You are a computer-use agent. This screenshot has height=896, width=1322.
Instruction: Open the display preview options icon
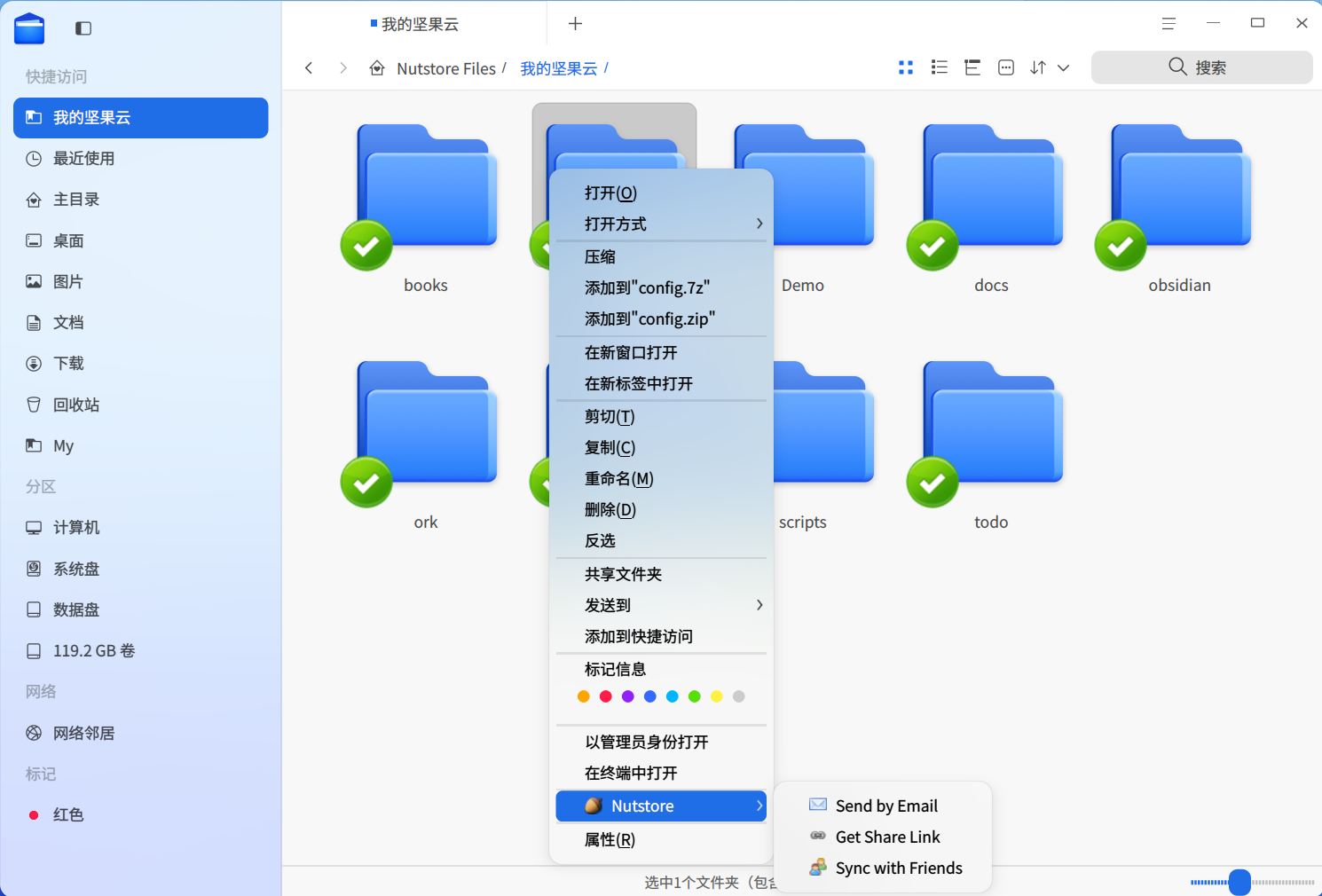tap(1006, 67)
